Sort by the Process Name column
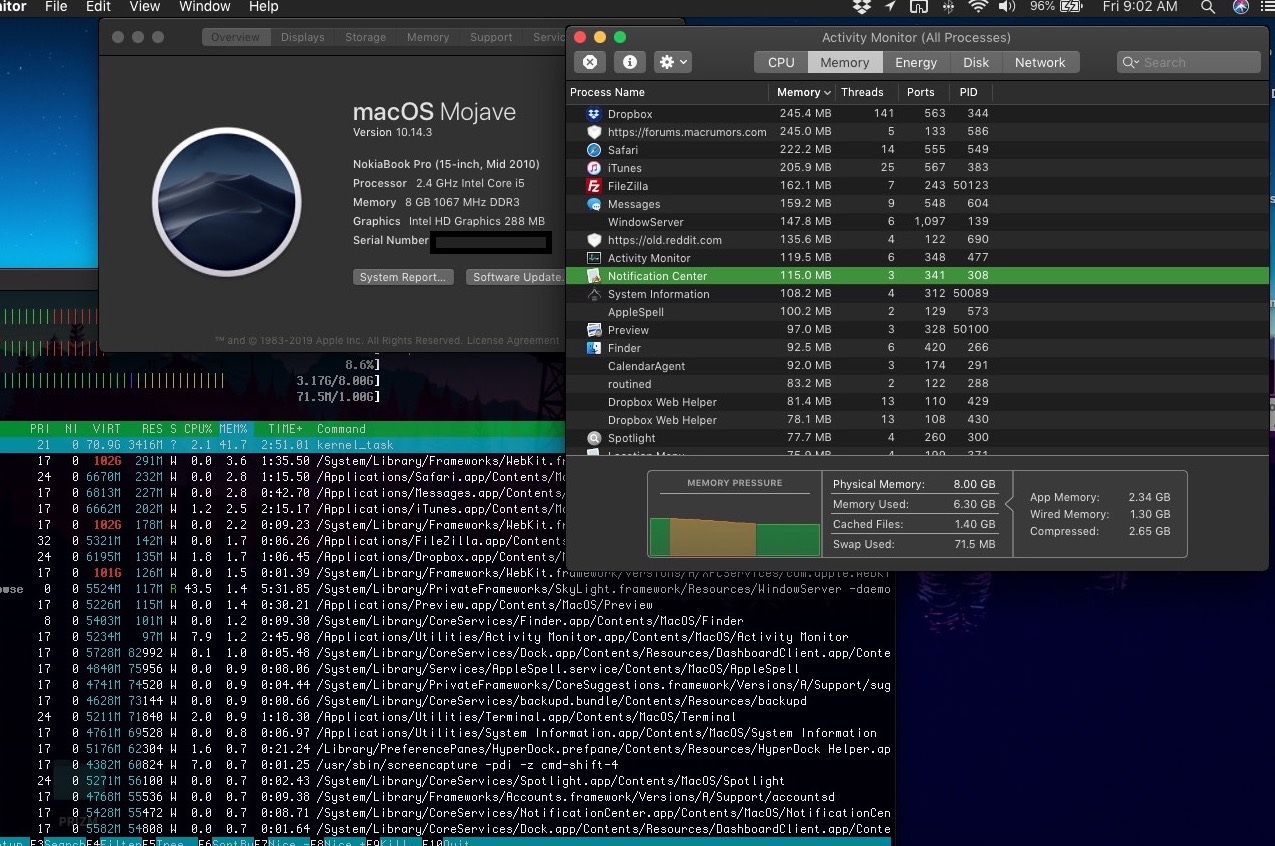 [667, 92]
